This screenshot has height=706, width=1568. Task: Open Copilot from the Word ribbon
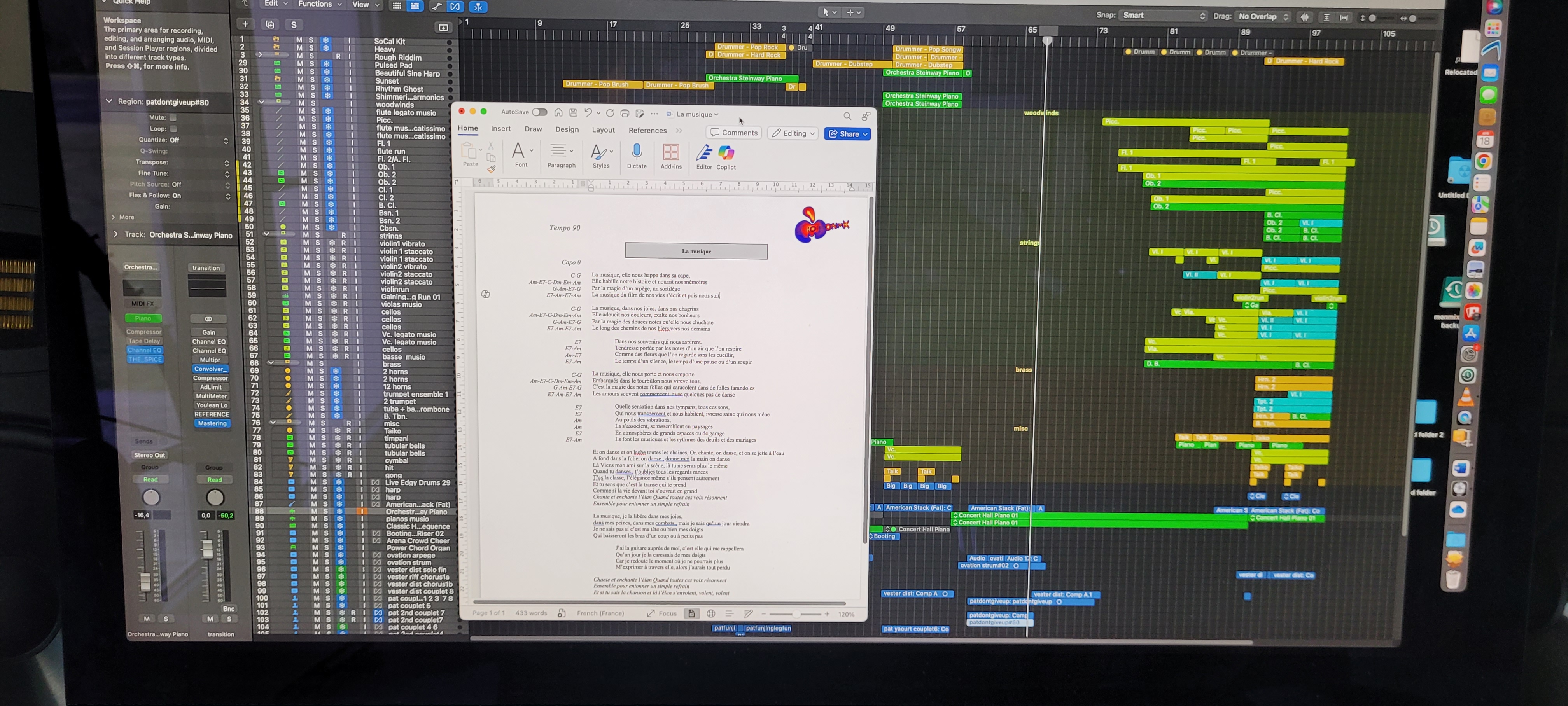pyautogui.click(x=726, y=153)
